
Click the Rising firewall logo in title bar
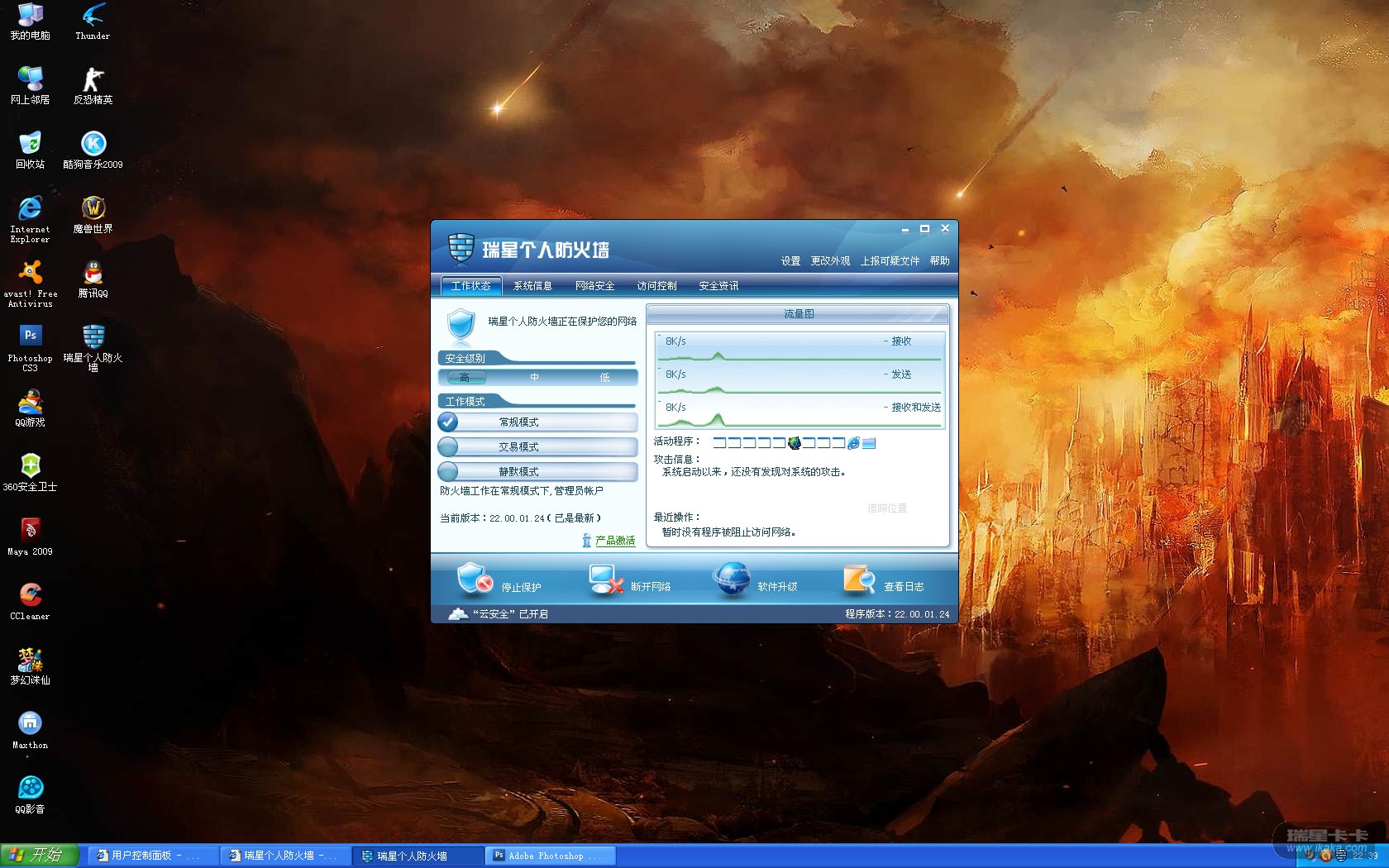point(461,247)
